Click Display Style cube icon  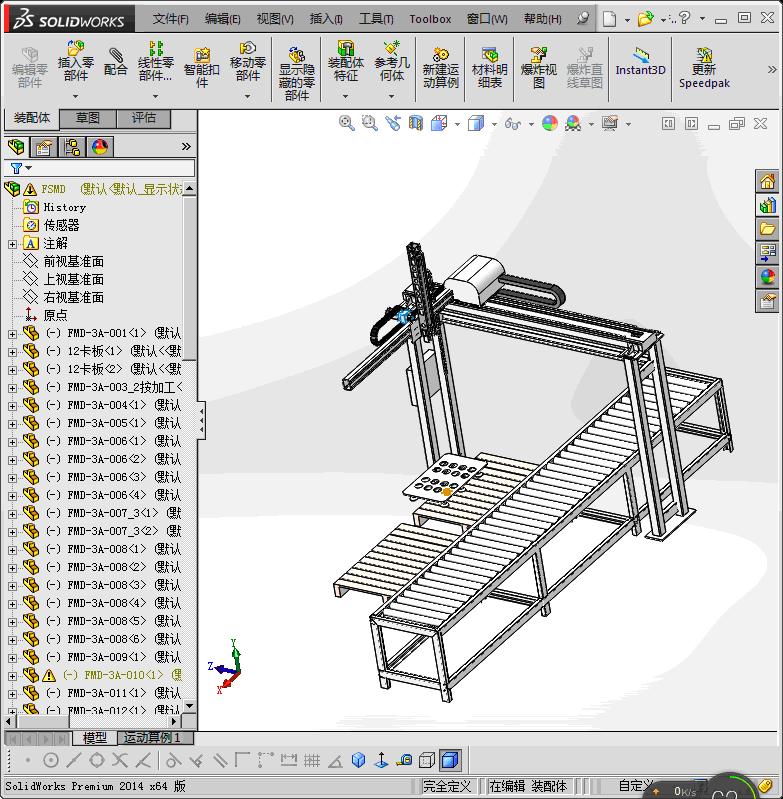coord(476,123)
